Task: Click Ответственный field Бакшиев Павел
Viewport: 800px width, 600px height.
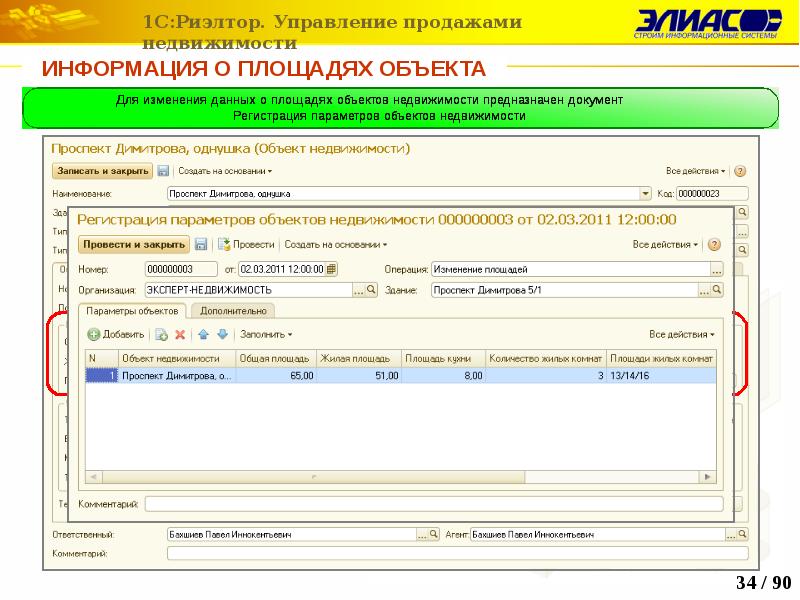Action: [x=291, y=534]
